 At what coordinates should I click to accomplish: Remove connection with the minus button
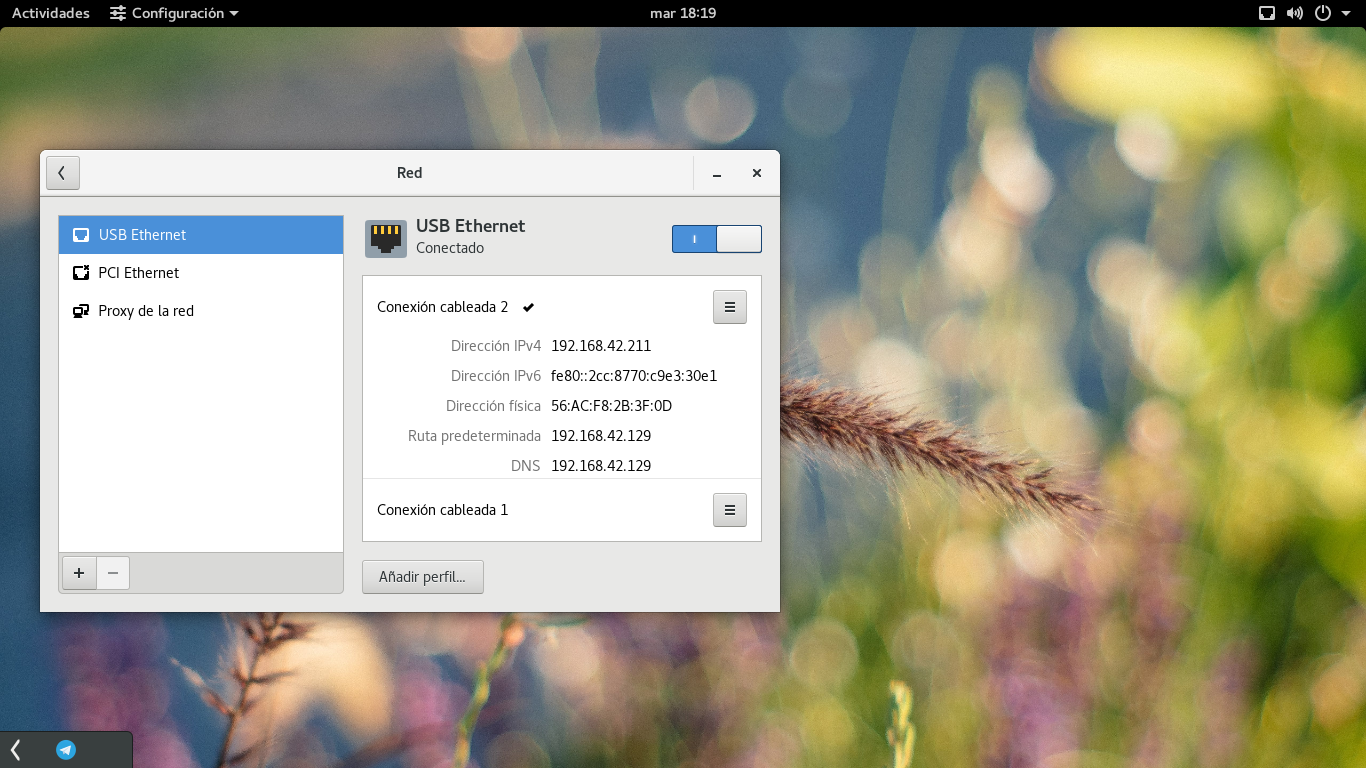point(113,573)
